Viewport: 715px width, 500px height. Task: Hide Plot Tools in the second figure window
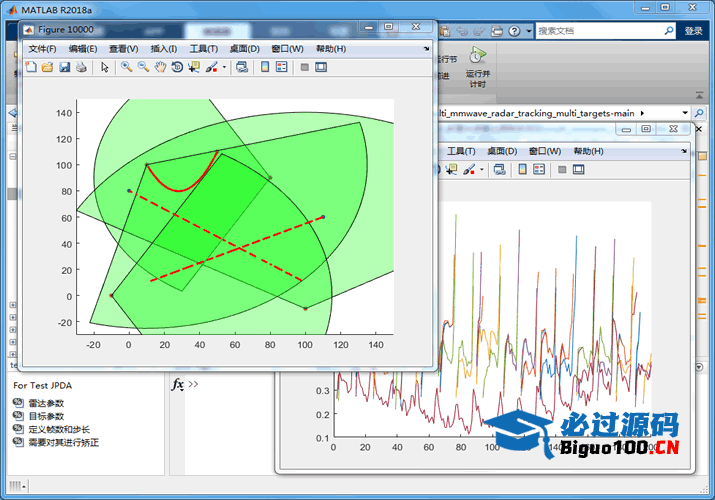coord(562,170)
